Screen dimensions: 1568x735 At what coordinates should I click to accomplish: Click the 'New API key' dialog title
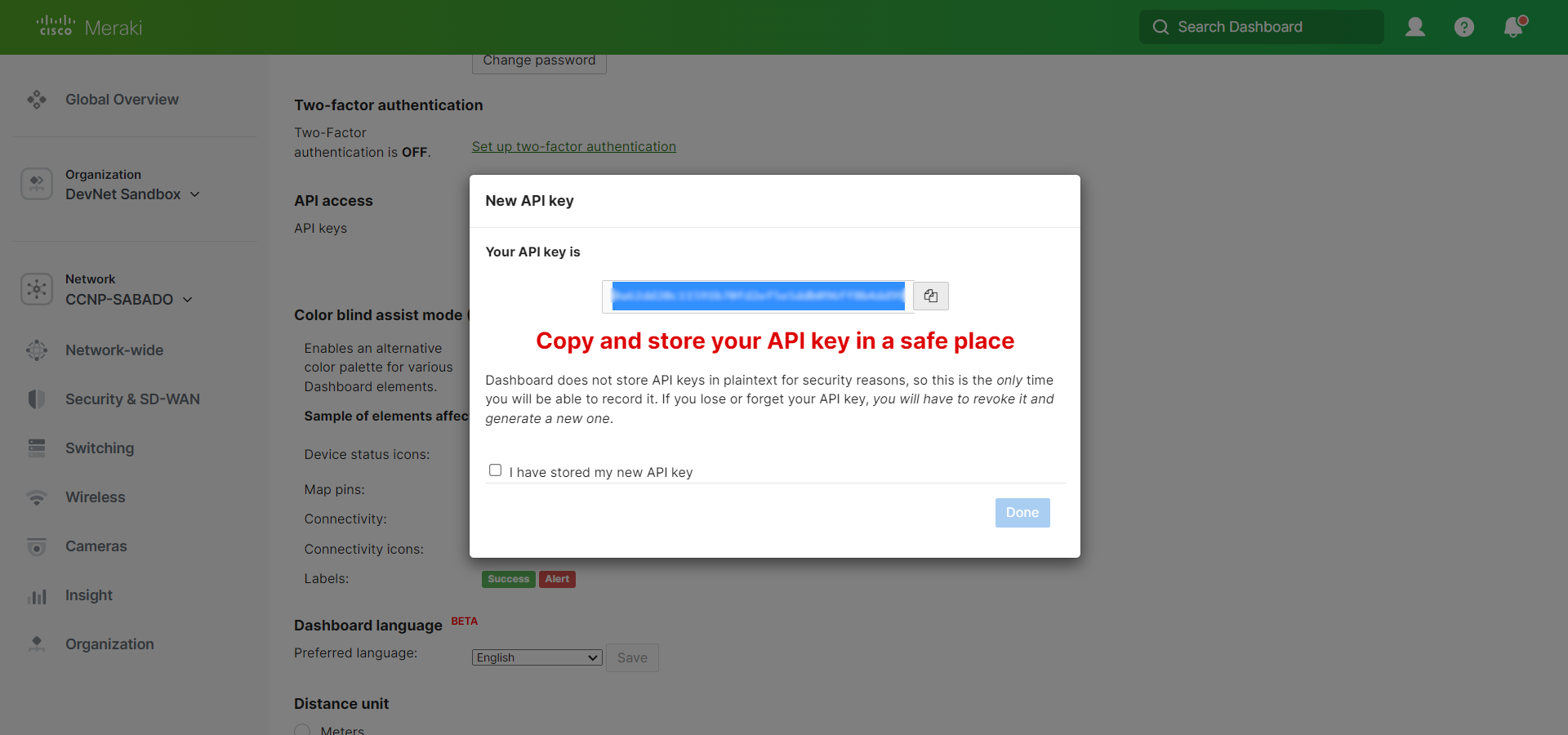click(529, 201)
